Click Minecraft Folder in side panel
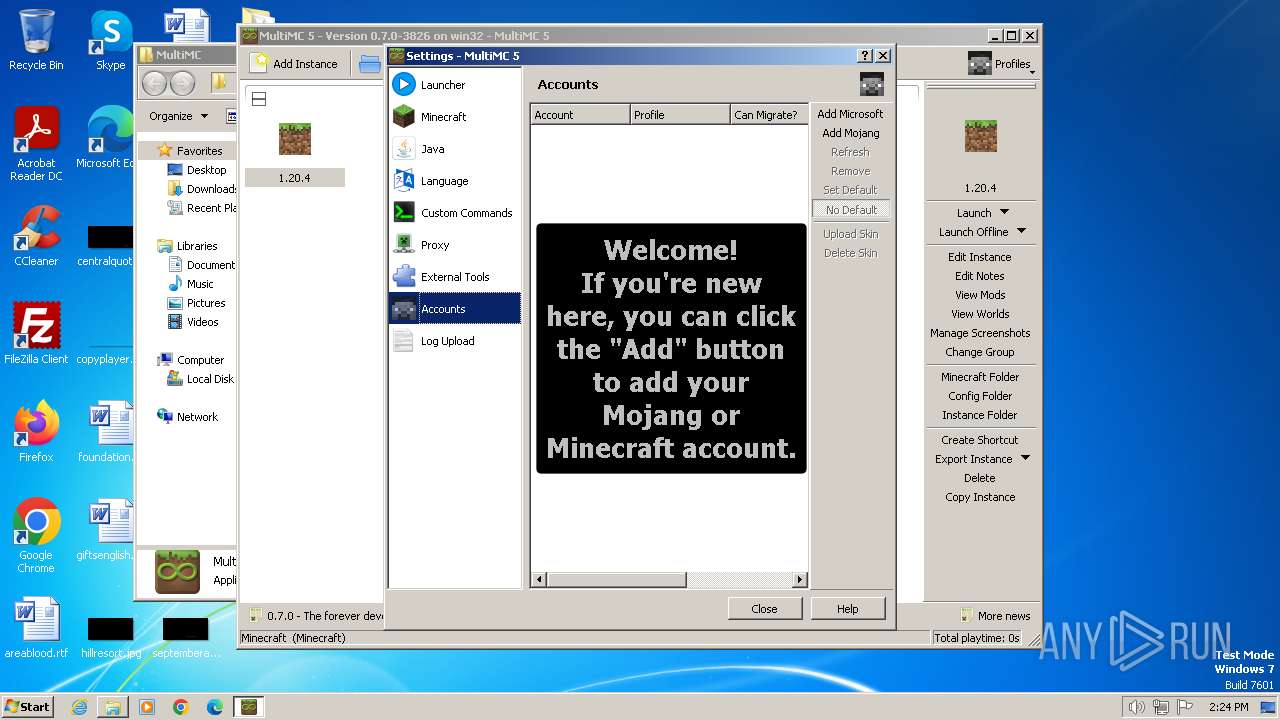This screenshot has height=720, width=1280. click(979, 377)
